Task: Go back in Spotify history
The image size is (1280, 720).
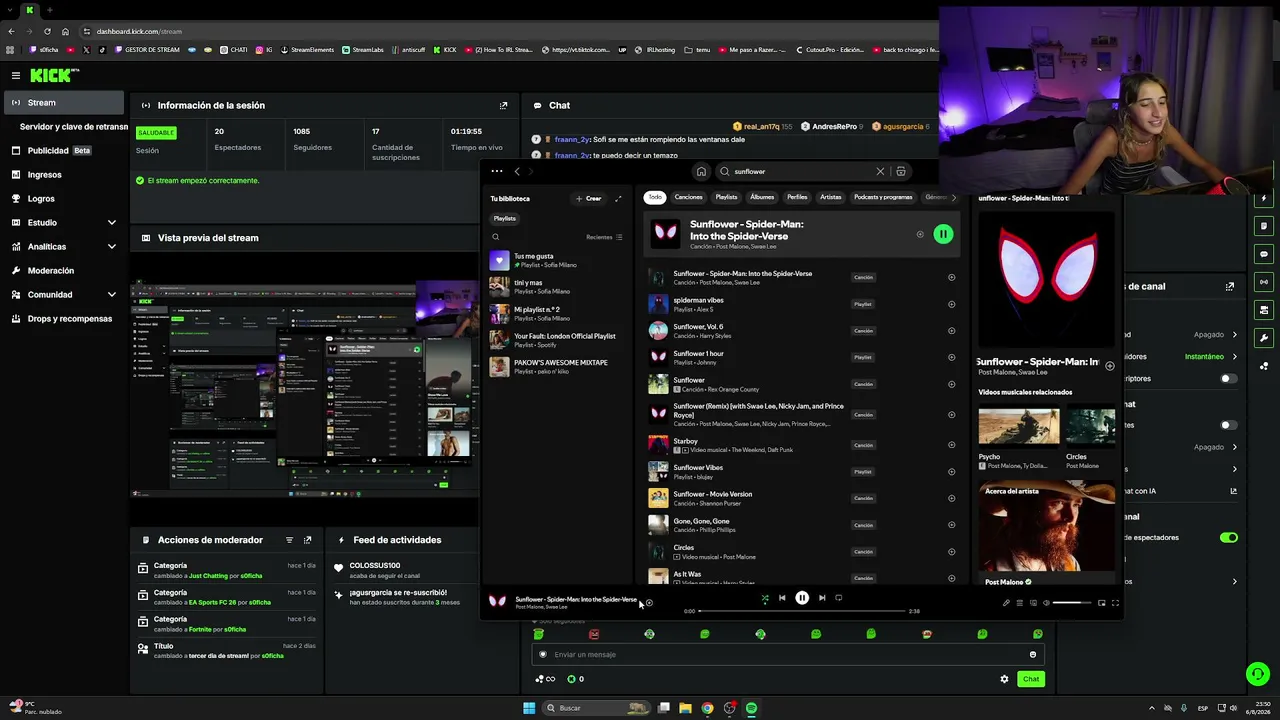Action: tap(517, 171)
